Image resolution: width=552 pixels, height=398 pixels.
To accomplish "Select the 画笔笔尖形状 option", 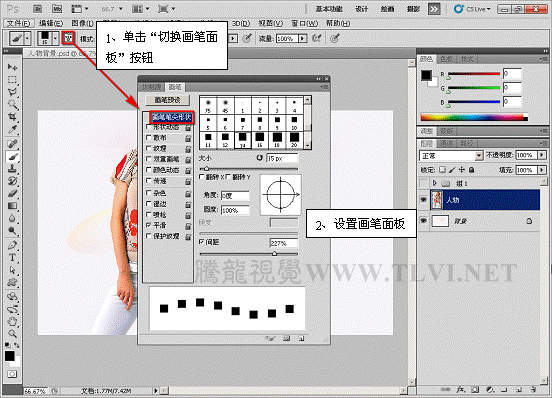I will (x=172, y=117).
